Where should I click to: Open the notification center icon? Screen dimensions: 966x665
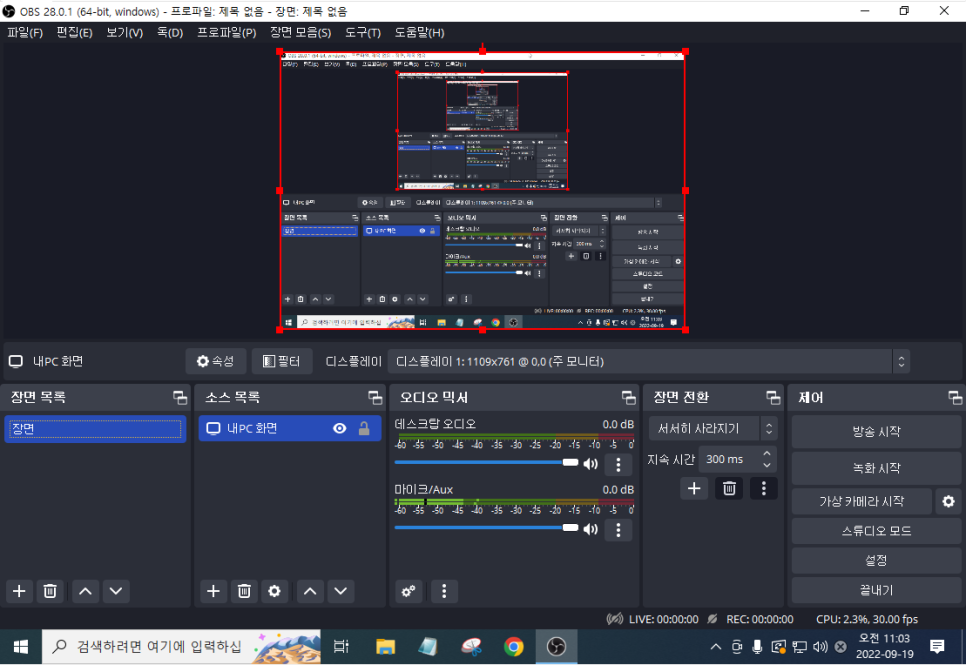point(937,647)
